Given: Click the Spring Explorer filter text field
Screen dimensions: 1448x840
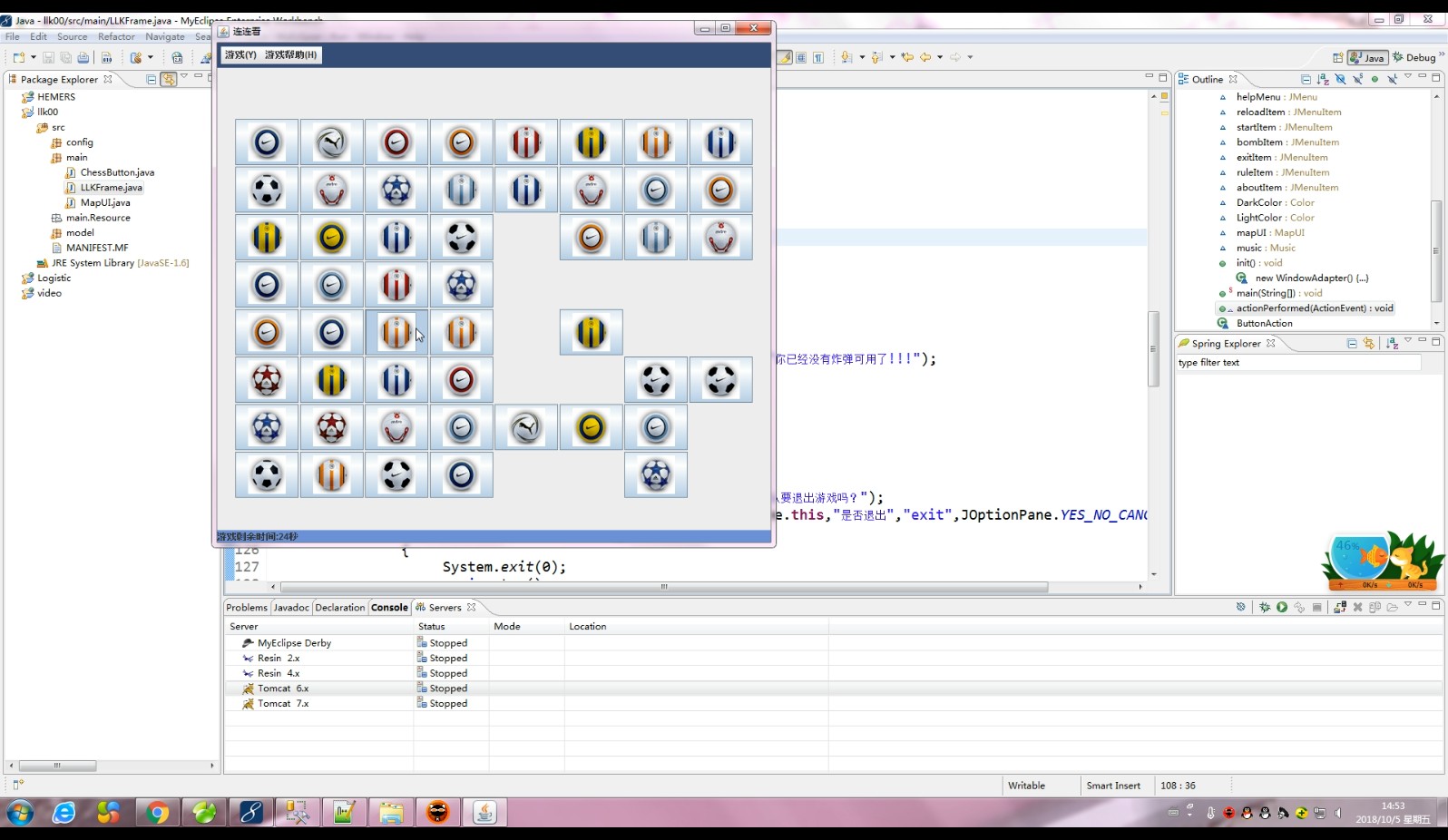Looking at the screenshot, I should pyautogui.click(x=1298, y=363).
